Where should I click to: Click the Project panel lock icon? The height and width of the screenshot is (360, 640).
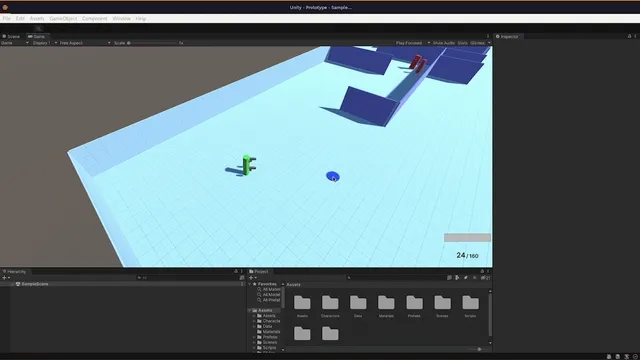point(482,271)
